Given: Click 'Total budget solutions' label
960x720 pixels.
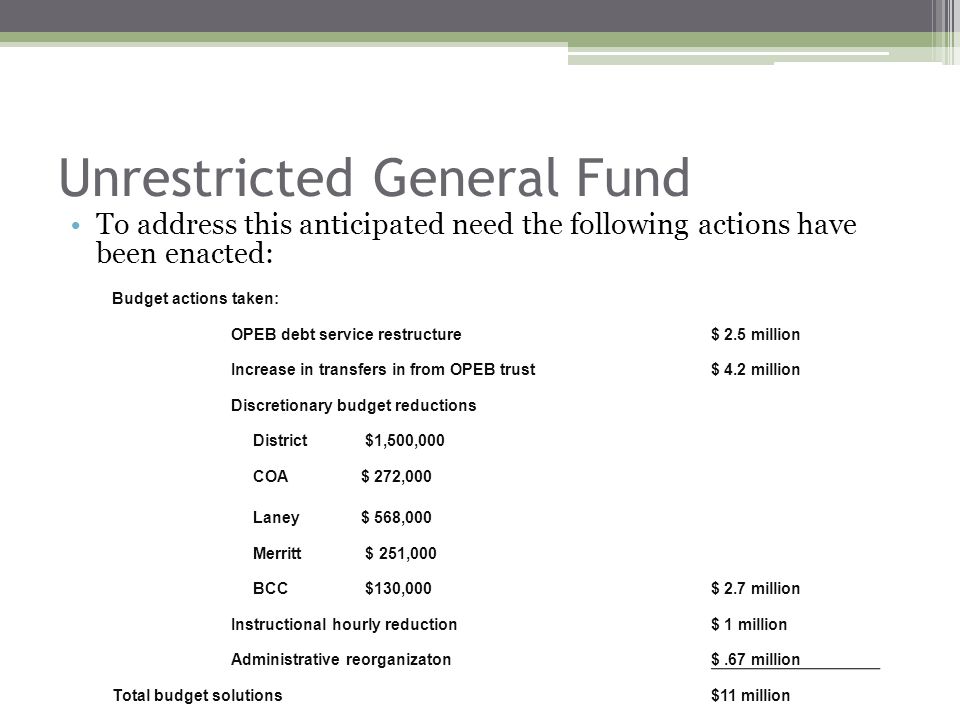Looking at the screenshot, I should pos(197,696).
